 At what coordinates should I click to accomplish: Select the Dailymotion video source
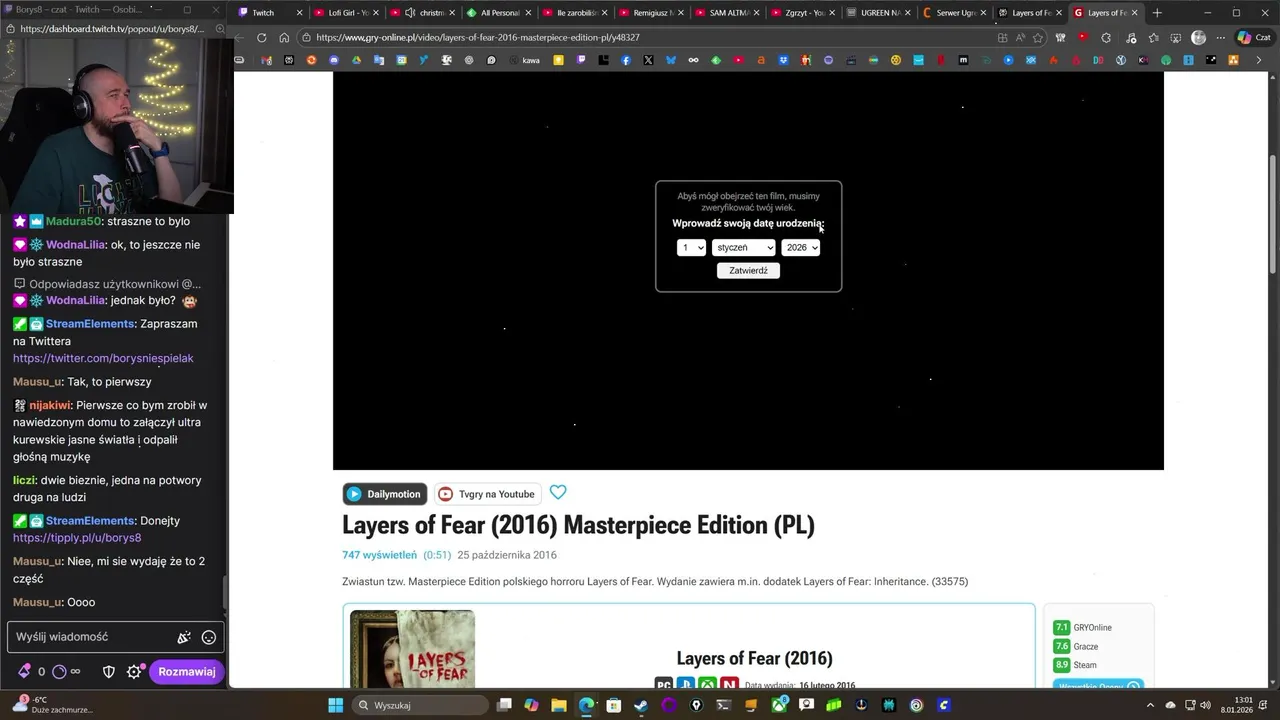click(x=385, y=494)
